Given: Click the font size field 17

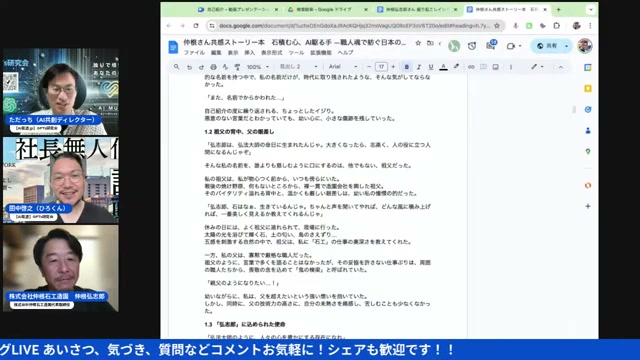Looking at the screenshot, I should point(381,67).
